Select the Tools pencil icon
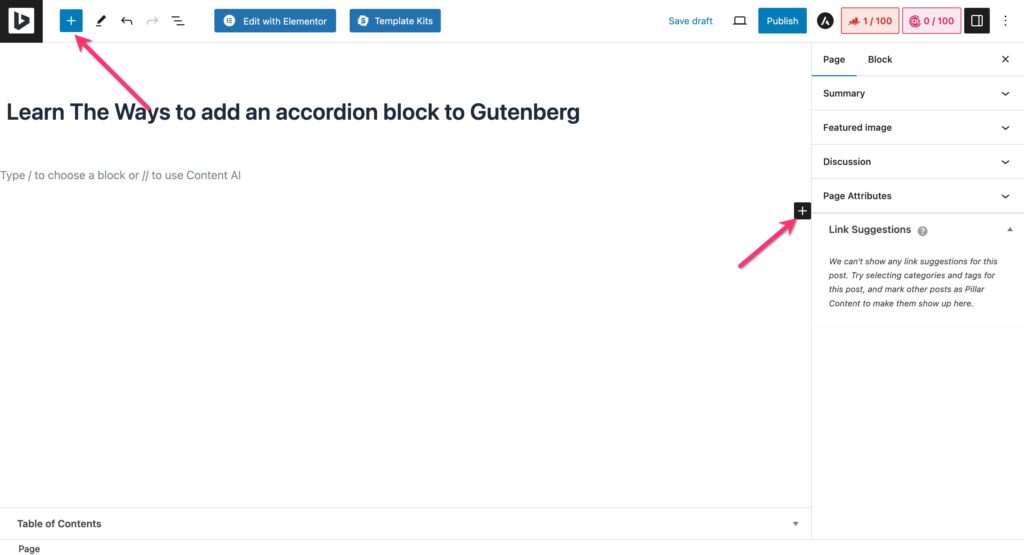 100,21
